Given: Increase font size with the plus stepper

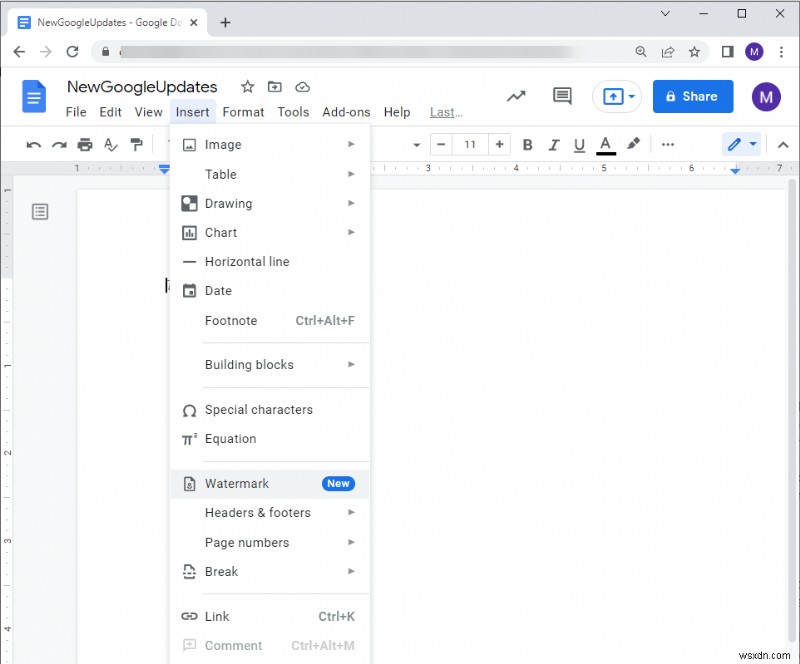Looking at the screenshot, I should pyautogui.click(x=499, y=144).
